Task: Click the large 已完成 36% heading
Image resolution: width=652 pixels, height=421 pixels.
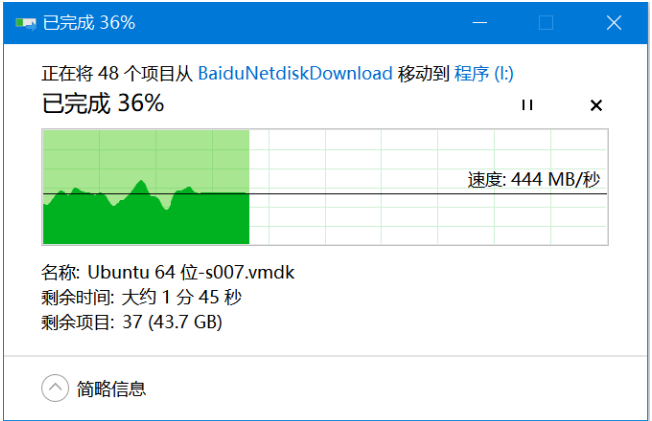Action: click(103, 103)
